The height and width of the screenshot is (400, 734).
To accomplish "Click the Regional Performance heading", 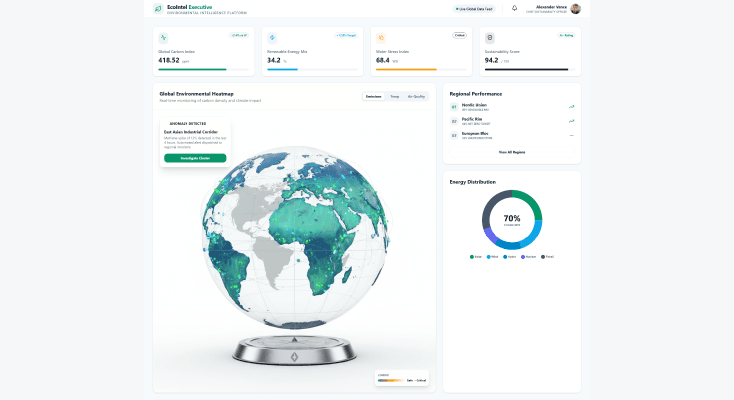I will pyautogui.click(x=476, y=94).
